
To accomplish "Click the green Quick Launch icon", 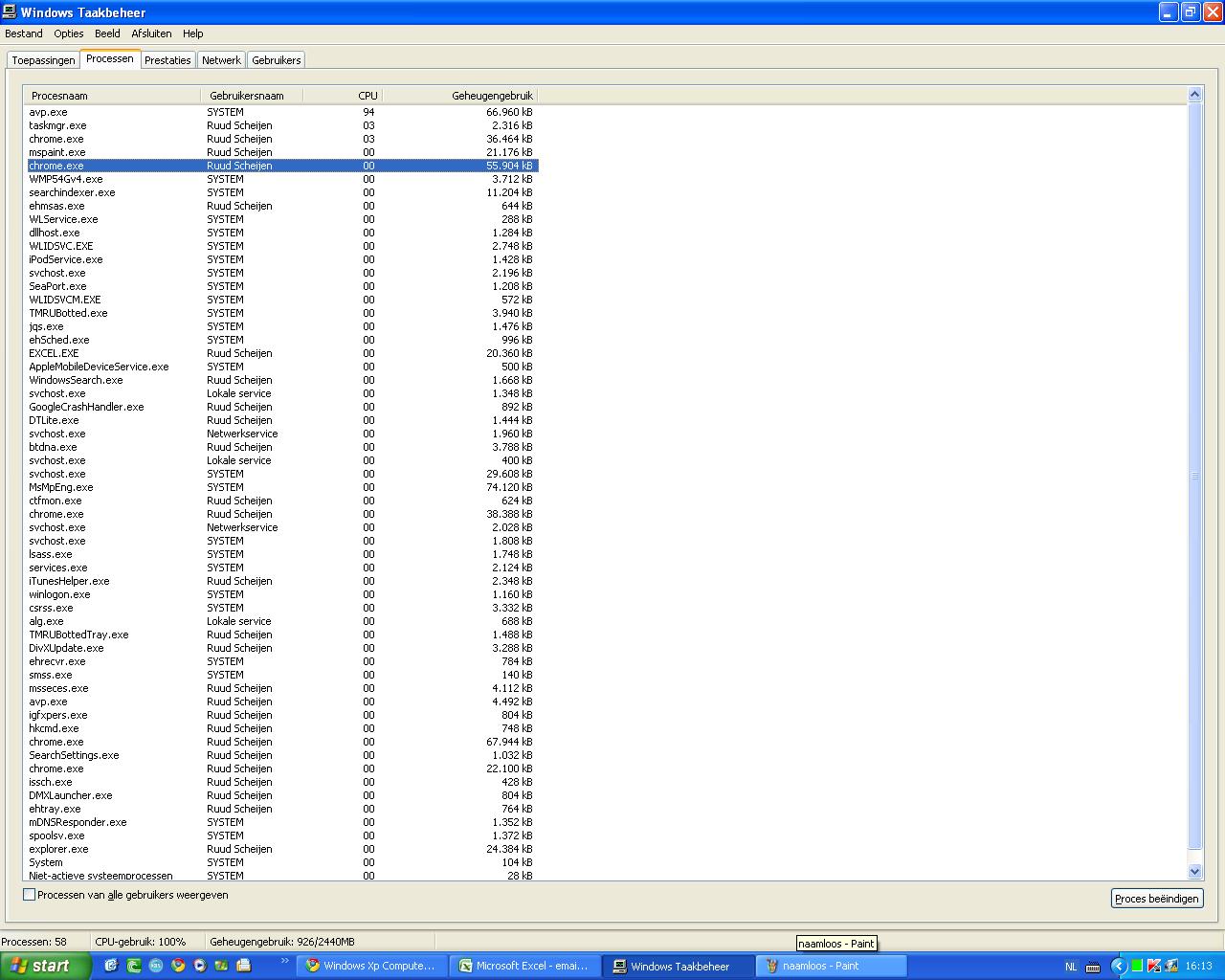I will (x=134, y=966).
